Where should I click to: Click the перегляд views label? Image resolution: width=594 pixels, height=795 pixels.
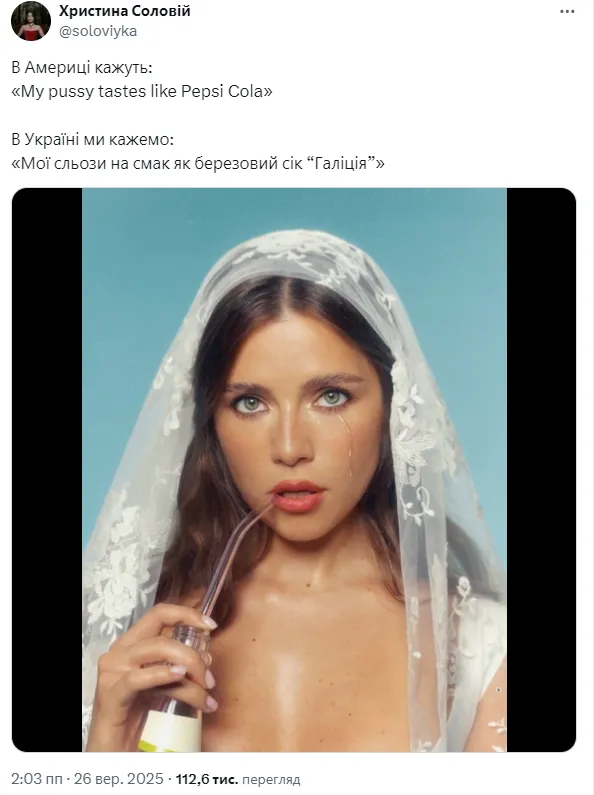click(271, 779)
